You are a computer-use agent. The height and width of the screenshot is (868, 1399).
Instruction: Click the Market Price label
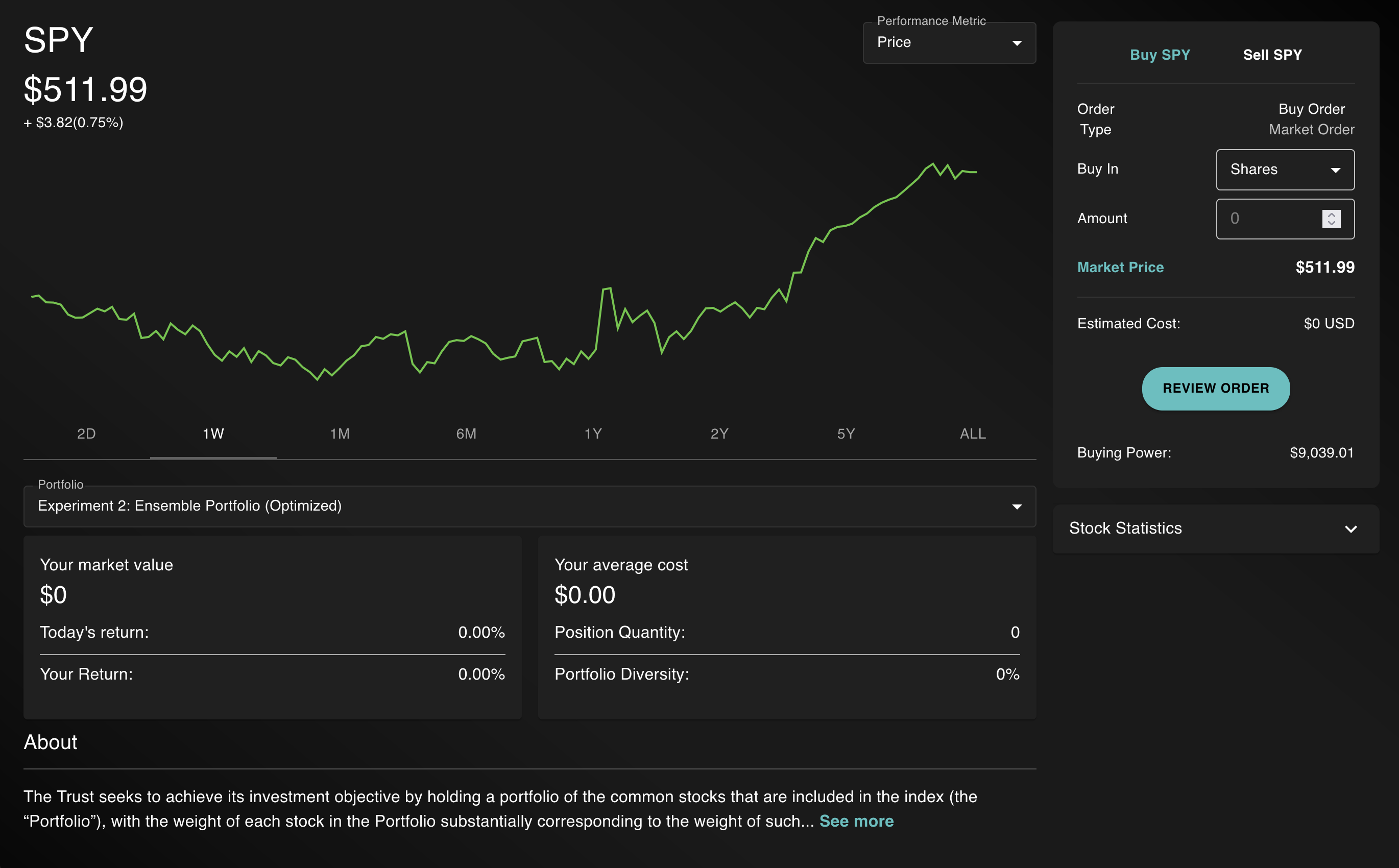[x=1120, y=267]
